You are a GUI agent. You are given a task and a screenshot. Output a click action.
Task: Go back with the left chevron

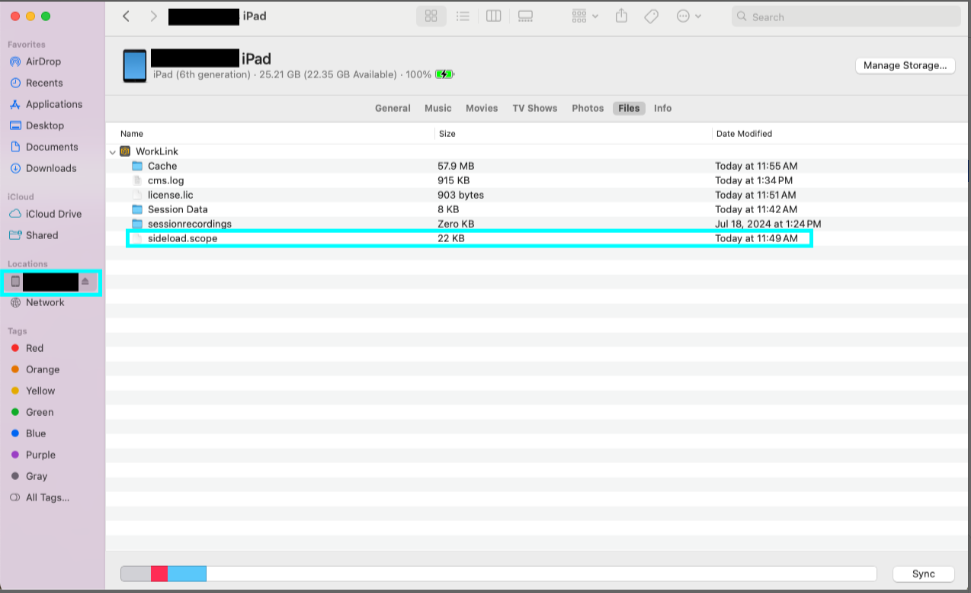click(x=126, y=16)
